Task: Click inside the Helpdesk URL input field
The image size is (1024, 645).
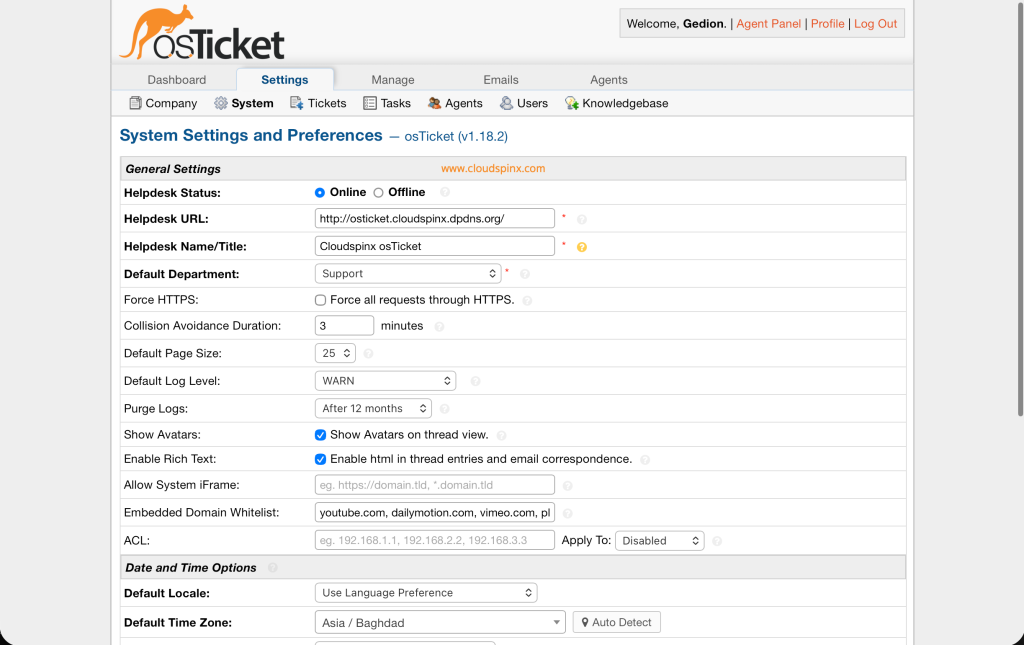Action: tap(434, 217)
